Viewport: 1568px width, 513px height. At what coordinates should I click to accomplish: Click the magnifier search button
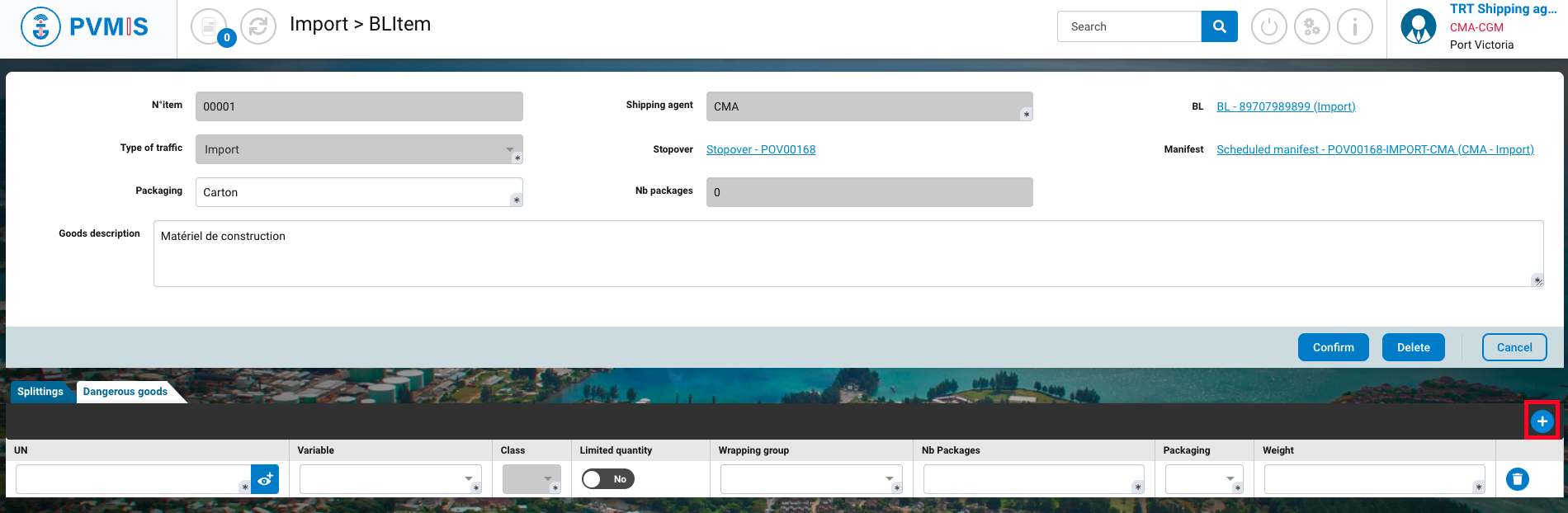(x=1219, y=26)
